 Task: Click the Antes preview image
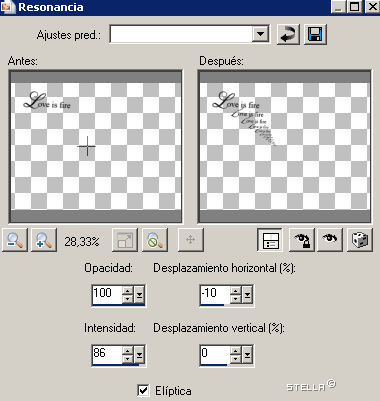[x=96, y=146]
